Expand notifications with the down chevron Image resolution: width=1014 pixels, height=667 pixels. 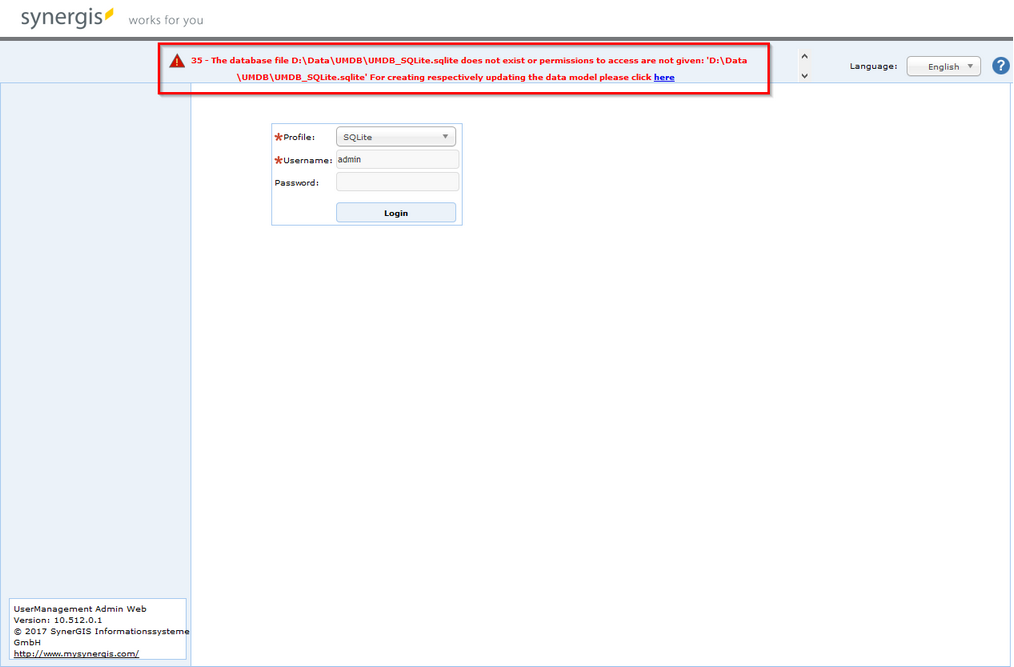803,75
